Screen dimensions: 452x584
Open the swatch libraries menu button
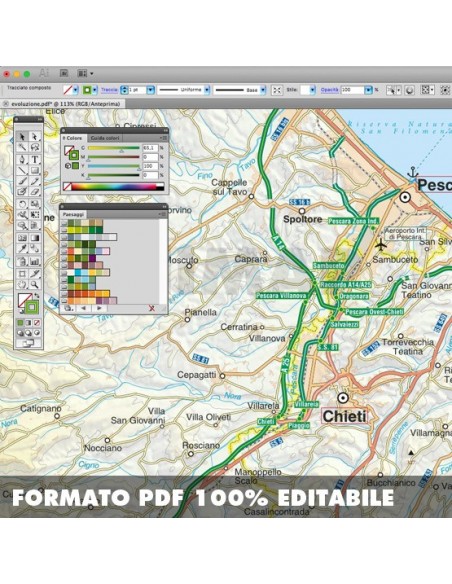pos(68,308)
